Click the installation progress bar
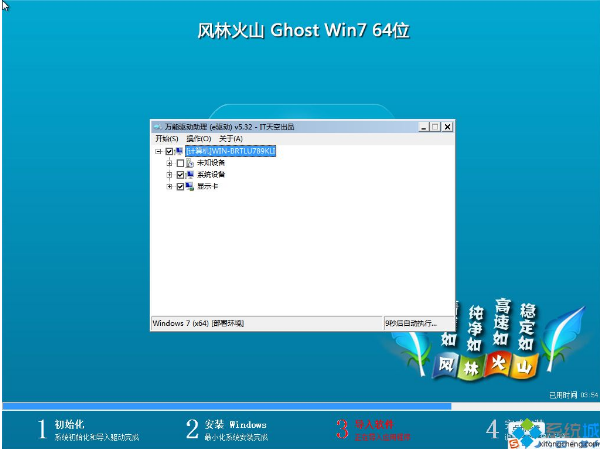The image size is (600, 449). click(x=300, y=406)
